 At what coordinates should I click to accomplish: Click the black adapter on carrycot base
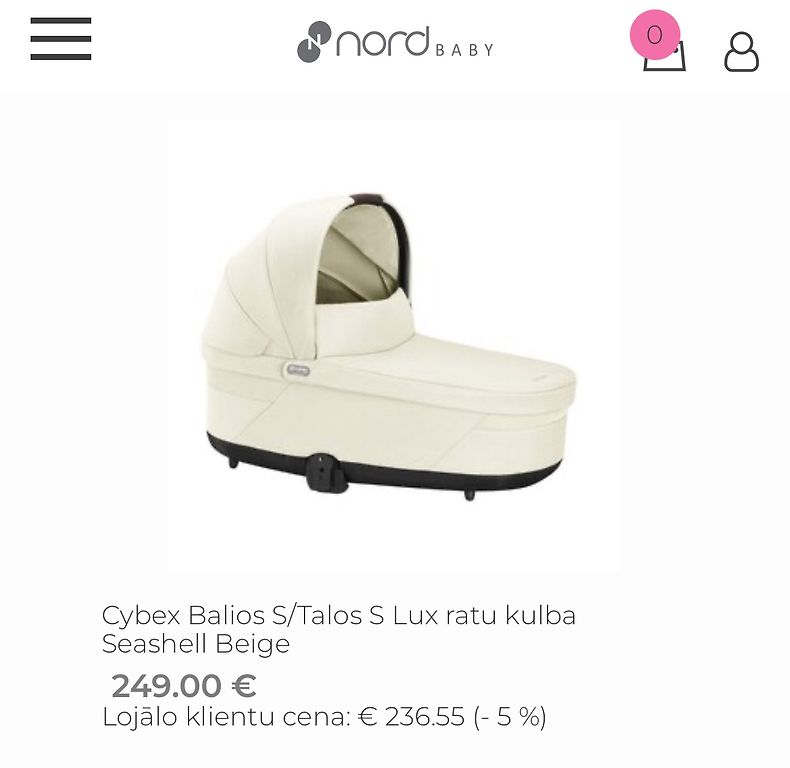(x=326, y=472)
